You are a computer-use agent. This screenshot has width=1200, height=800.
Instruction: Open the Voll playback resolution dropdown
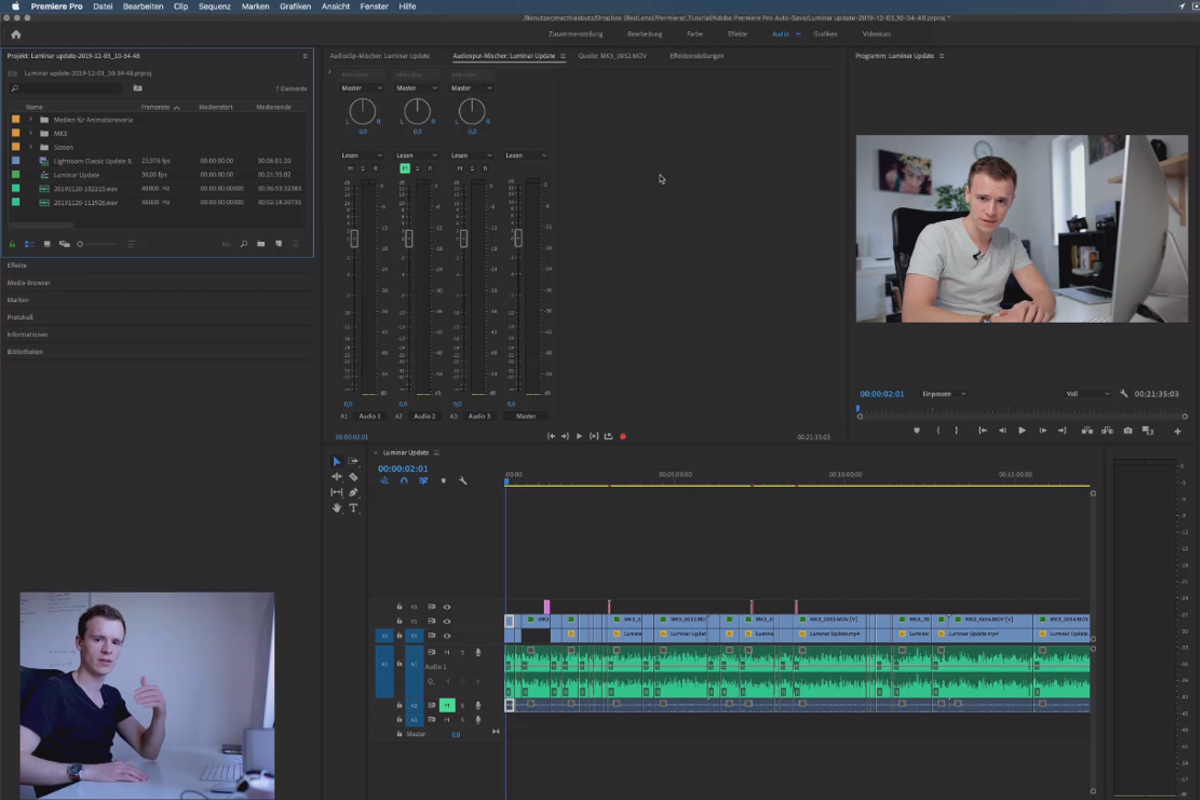click(1087, 394)
